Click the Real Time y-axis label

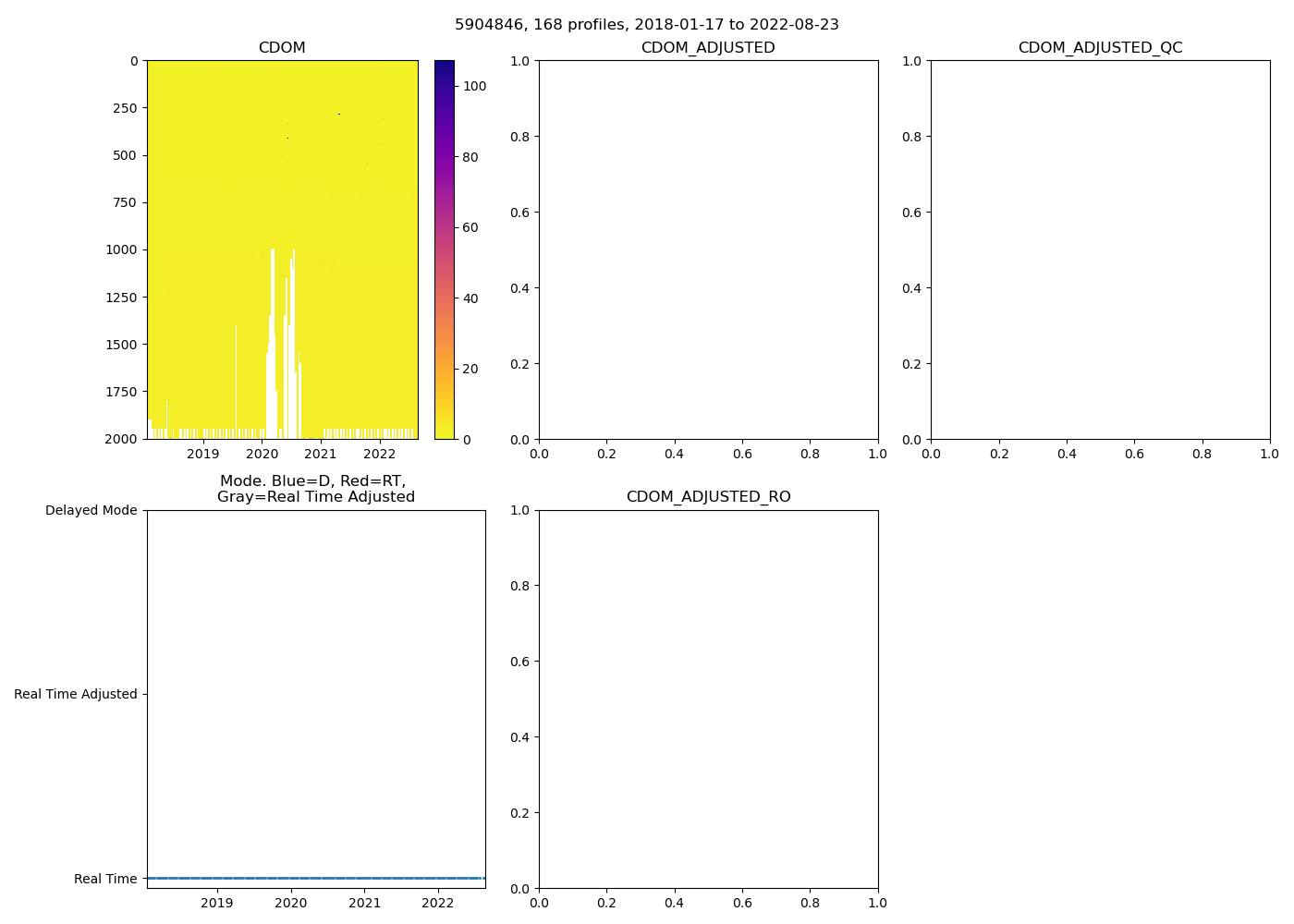105,879
